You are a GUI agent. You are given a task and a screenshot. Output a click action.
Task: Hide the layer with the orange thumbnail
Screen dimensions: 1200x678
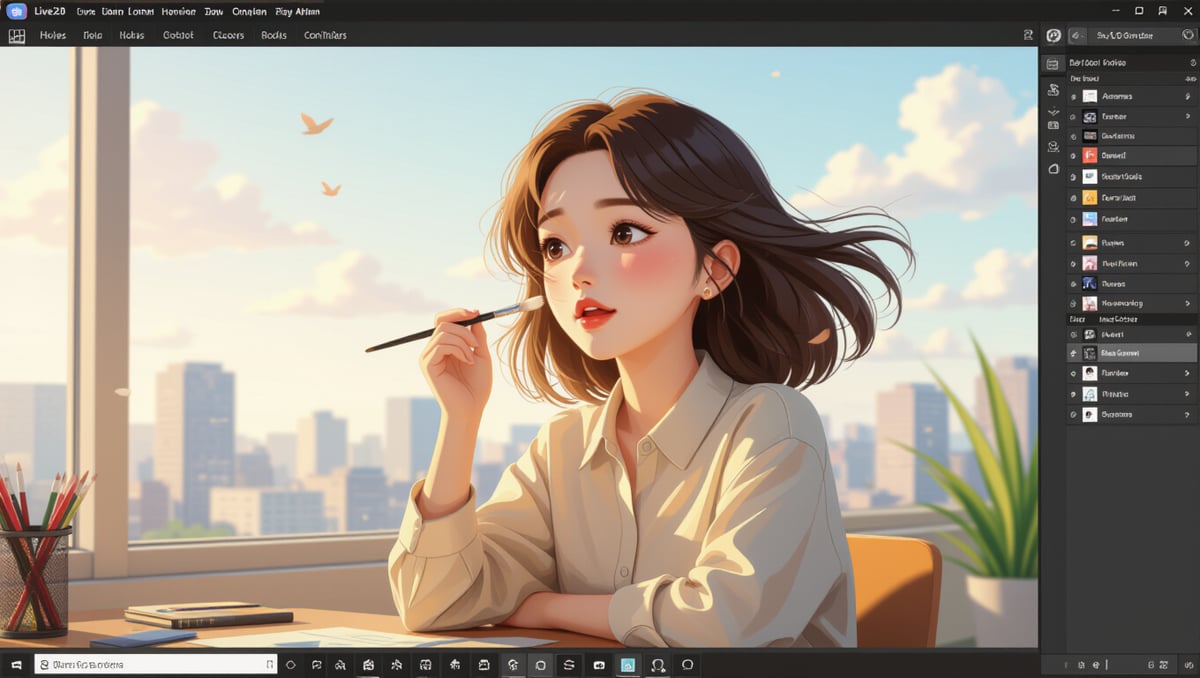point(1074,198)
